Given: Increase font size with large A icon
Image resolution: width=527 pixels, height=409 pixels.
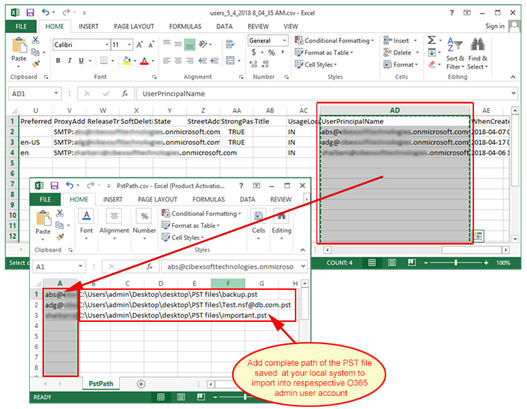Looking at the screenshot, I should (140, 44).
